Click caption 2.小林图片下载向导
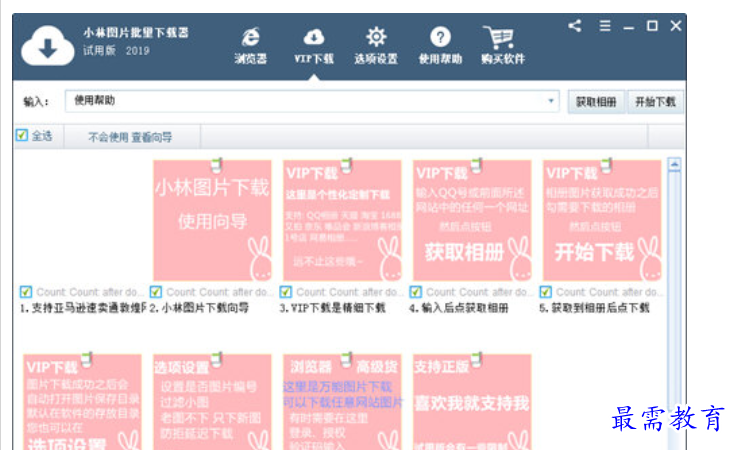The width and height of the screenshot is (733, 450). pyautogui.click(x=200, y=308)
